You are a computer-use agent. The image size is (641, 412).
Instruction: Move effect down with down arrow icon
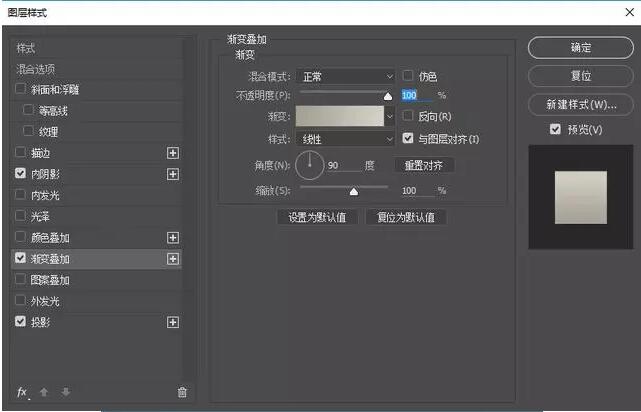(65, 392)
